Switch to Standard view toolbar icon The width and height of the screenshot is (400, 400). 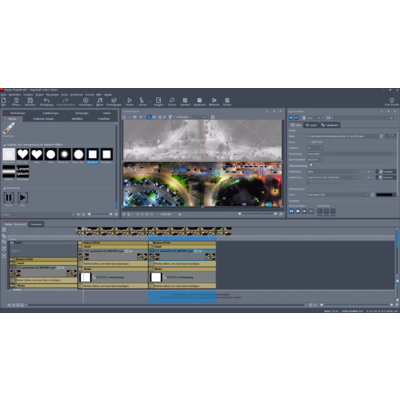click(x=185, y=101)
